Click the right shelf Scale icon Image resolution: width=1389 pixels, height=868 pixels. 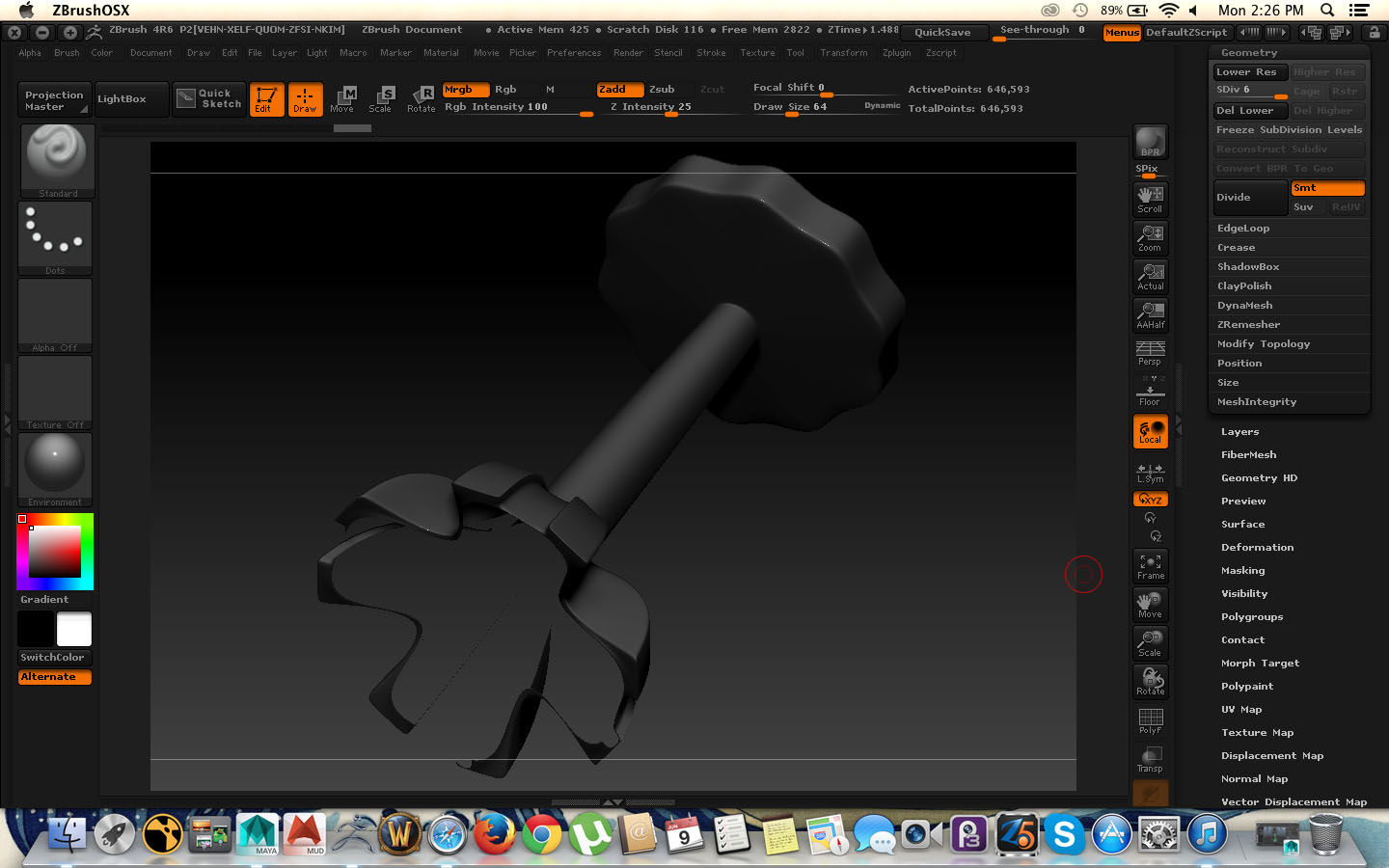click(x=1150, y=643)
